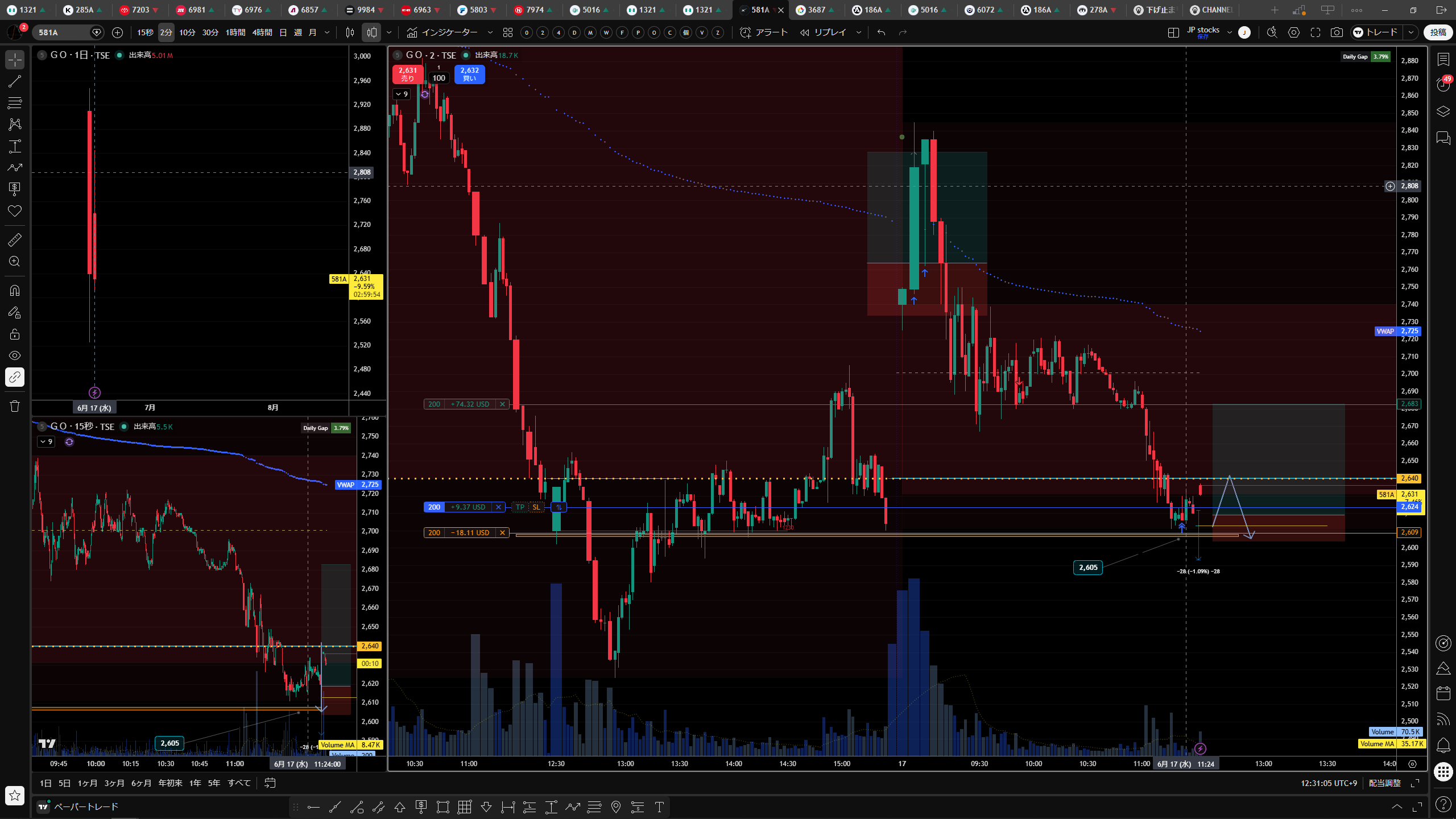Open chart settings gear icon
1456x819 pixels.
[x=1294, y=32]
